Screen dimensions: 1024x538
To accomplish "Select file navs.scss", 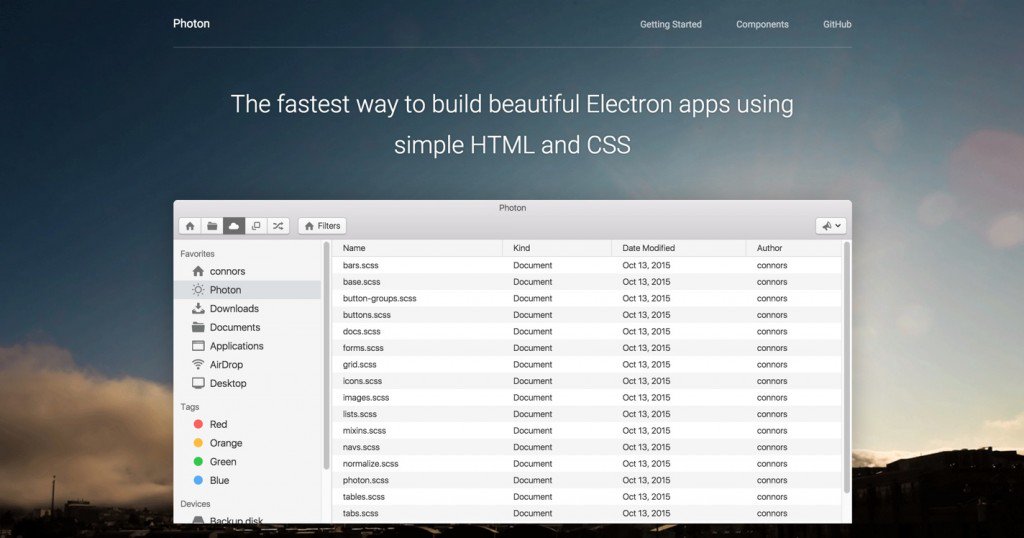I will 587,447.
